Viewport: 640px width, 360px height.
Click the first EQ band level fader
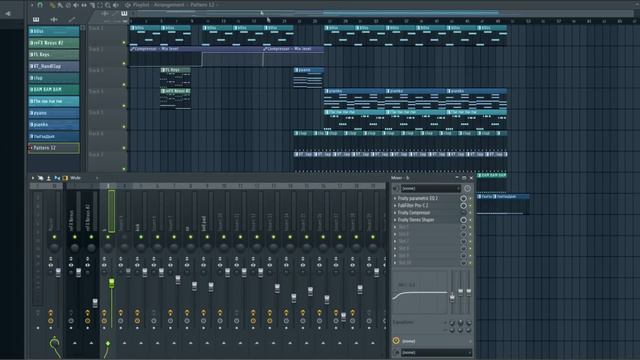(452, 298)
